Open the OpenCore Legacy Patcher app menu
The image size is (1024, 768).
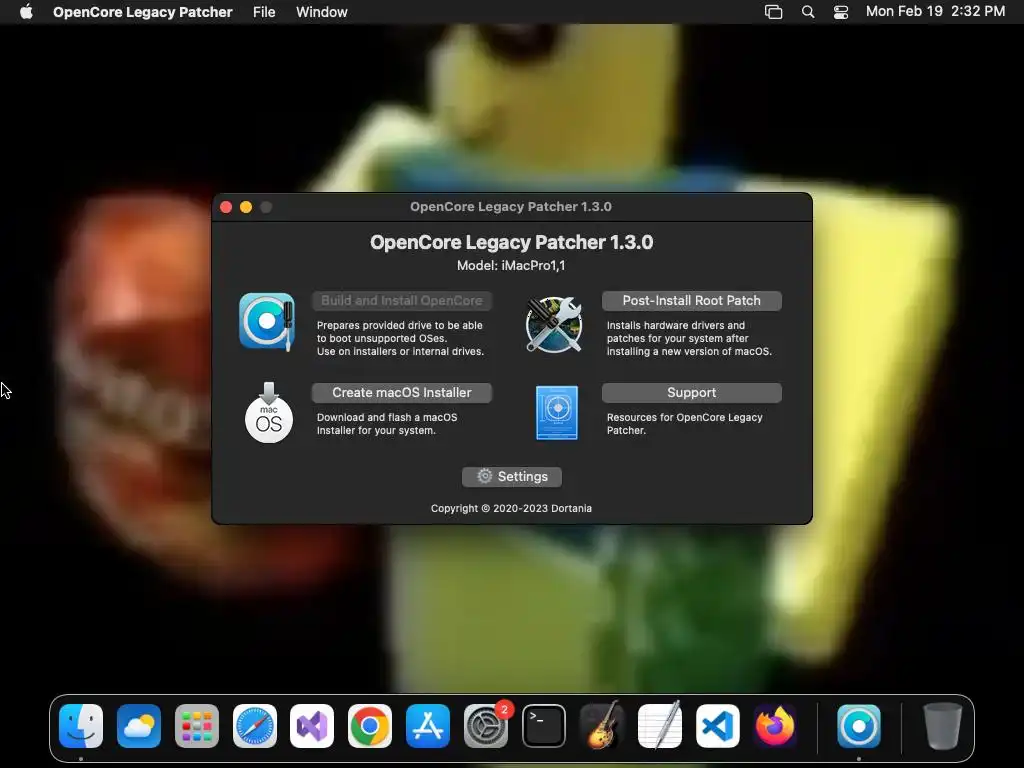click(142, 12)
